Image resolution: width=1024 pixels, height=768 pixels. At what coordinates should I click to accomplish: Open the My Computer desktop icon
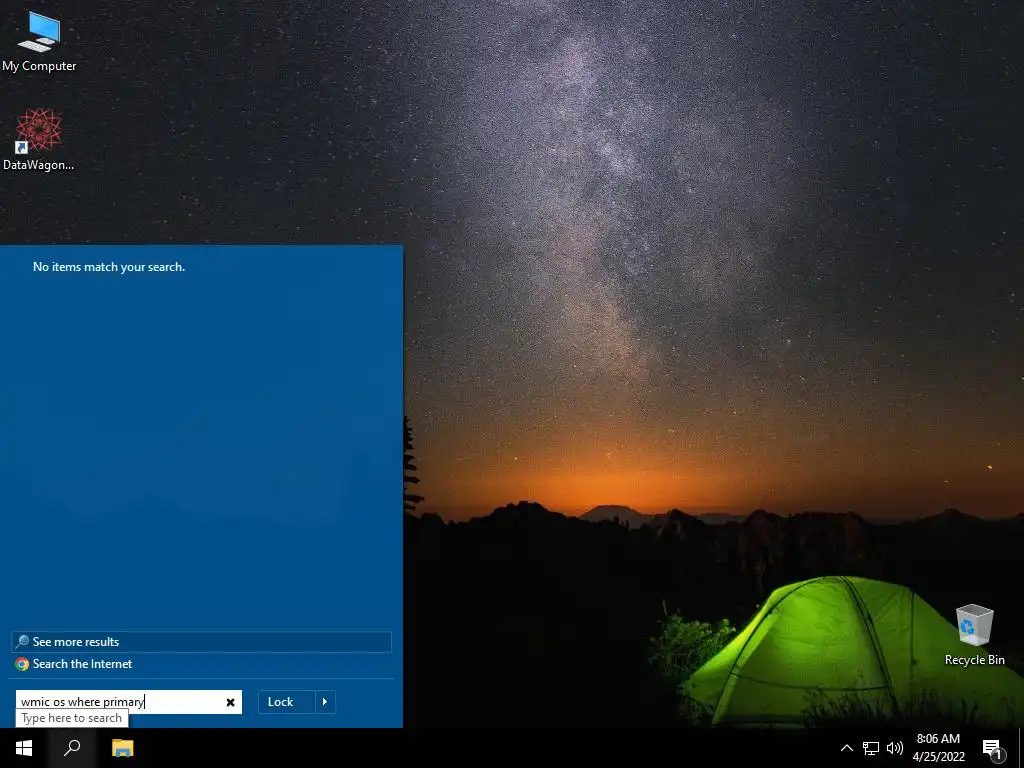pyautogui.click(x=39, y=40)
